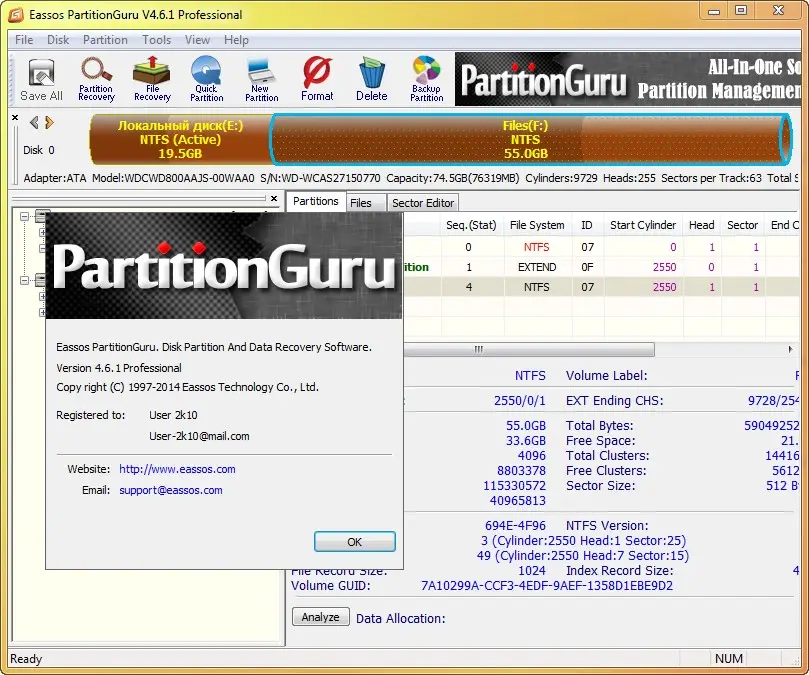809x675 pixels.
Task: Open the Partition menu
Action: 105,40
